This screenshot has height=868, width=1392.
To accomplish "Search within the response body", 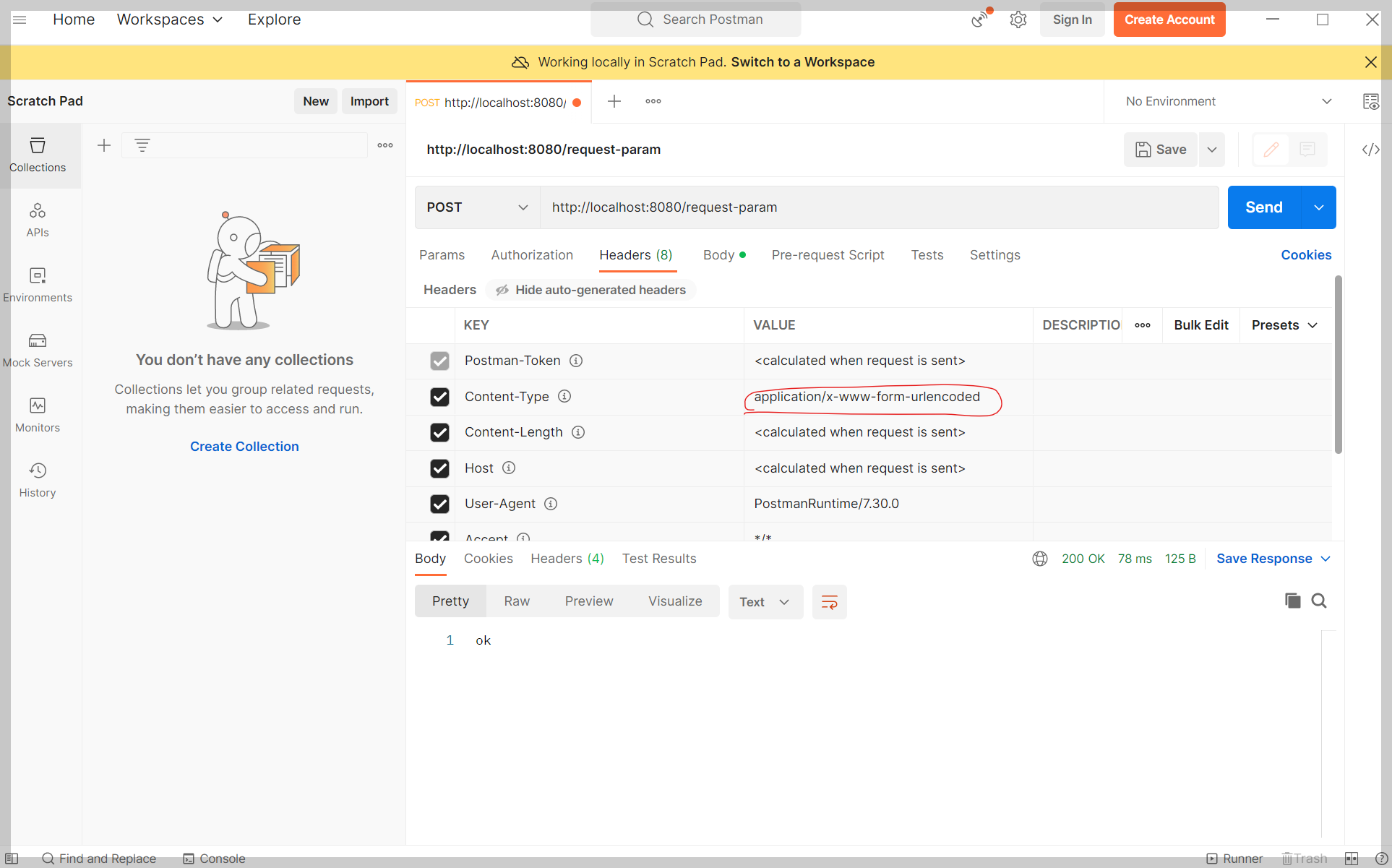I will 1319,601.
